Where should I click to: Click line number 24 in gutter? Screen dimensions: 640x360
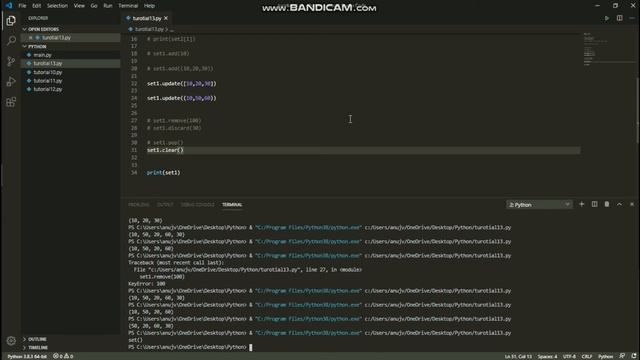(x=134, y=98)
